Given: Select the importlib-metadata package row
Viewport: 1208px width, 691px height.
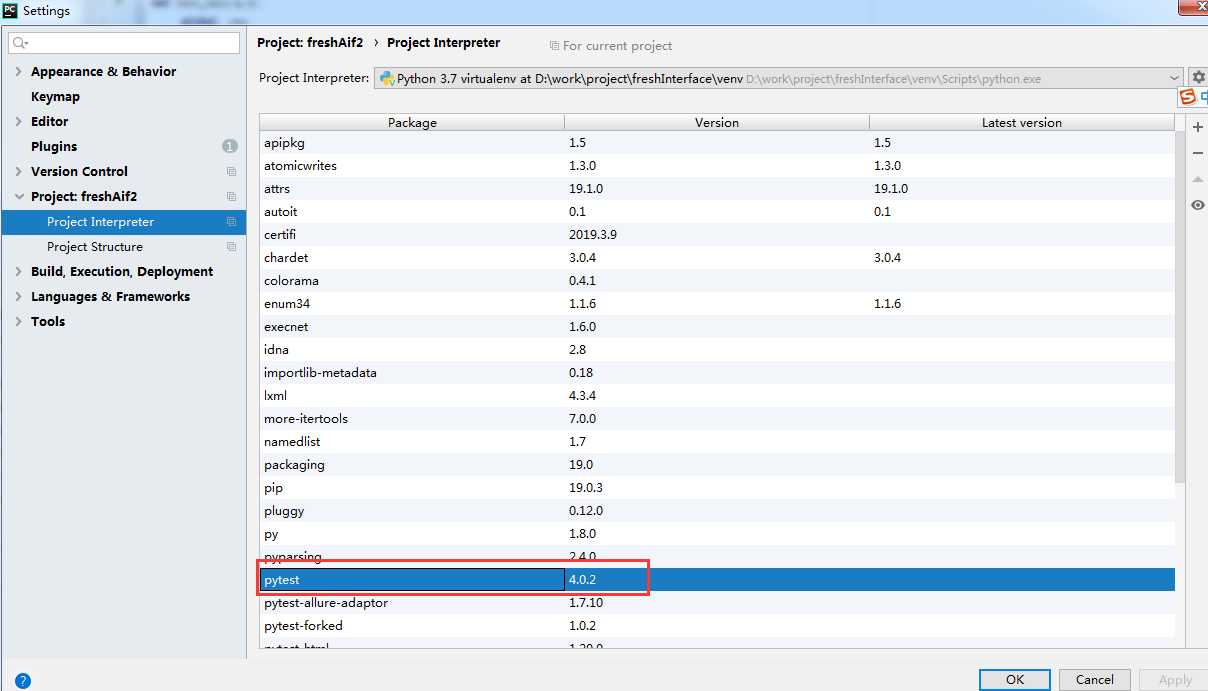Looking at the screenshot, I should pos(717,373).
